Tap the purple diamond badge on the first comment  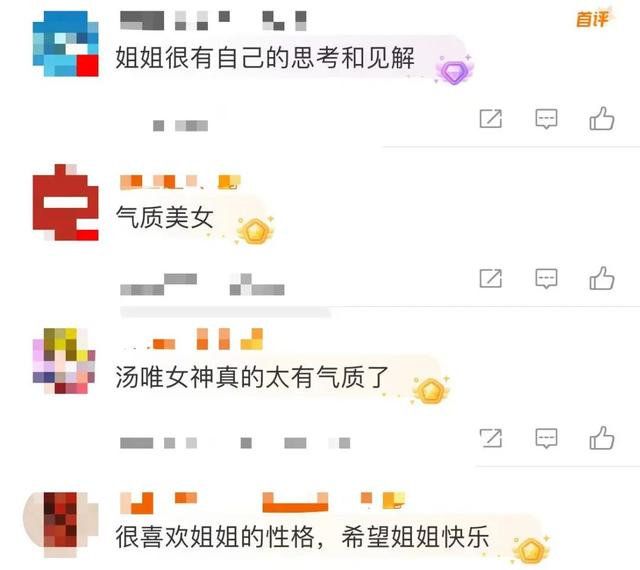[x=453, y=71]
